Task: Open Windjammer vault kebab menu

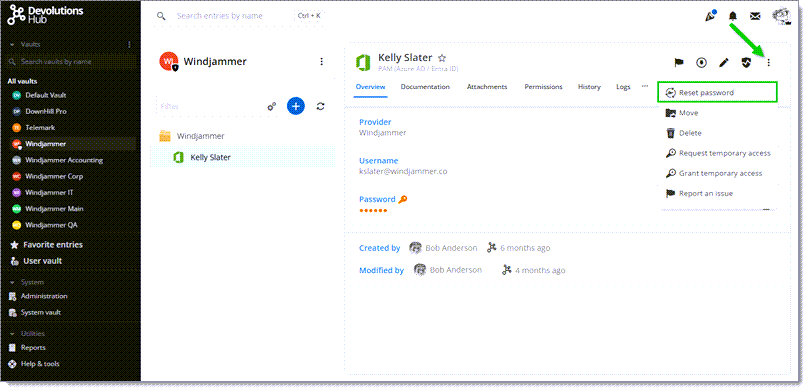Action: click(321, 61)
